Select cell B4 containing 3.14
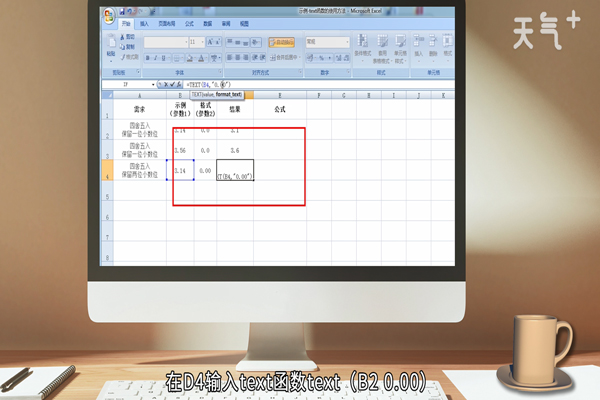Screen dimensions: 600x400 181,171
